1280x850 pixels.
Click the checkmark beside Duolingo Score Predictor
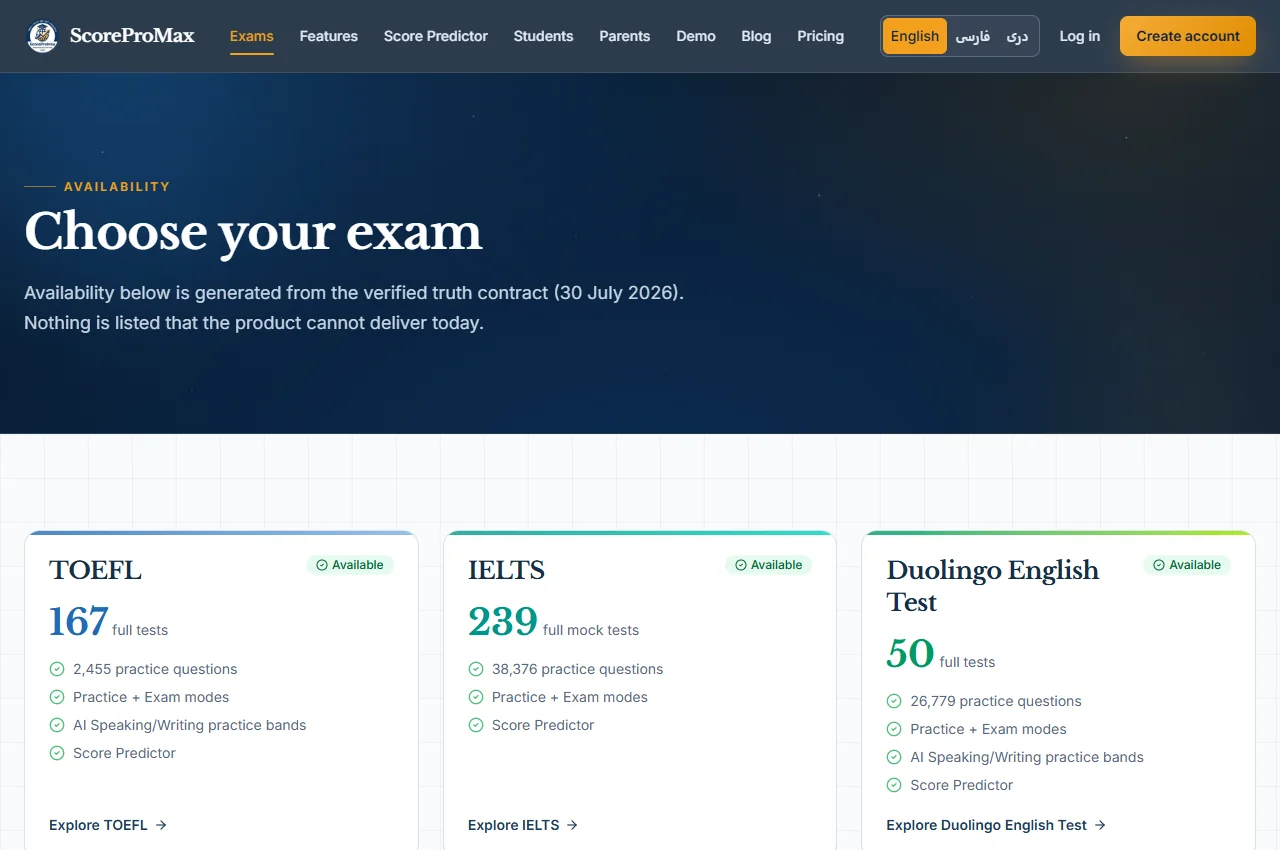894,785
